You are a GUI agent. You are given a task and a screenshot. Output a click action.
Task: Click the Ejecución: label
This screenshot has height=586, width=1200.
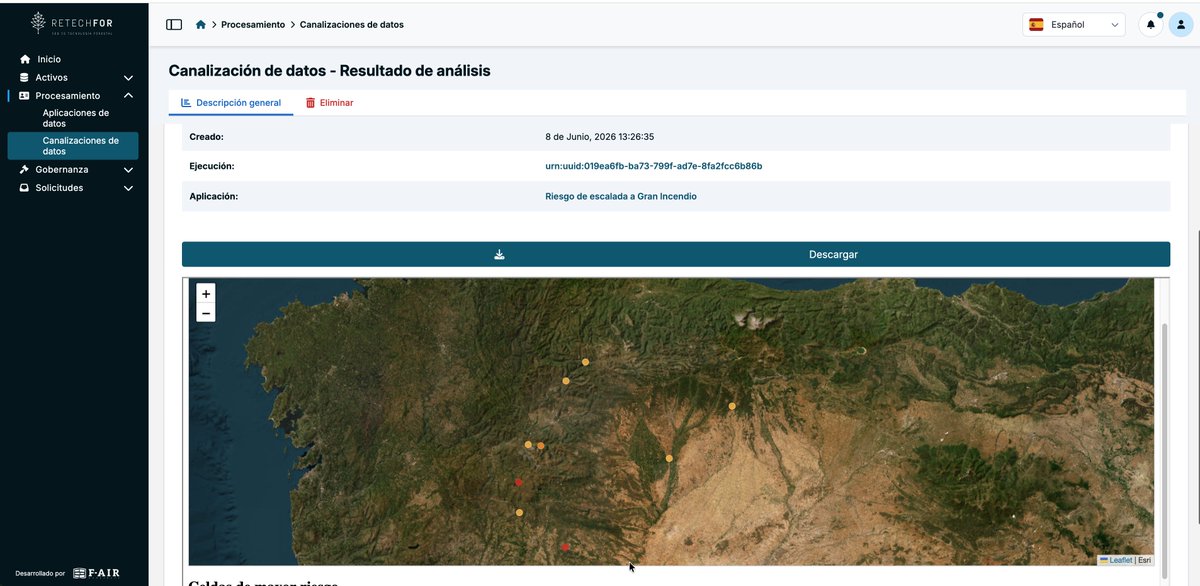click(212, 166)
